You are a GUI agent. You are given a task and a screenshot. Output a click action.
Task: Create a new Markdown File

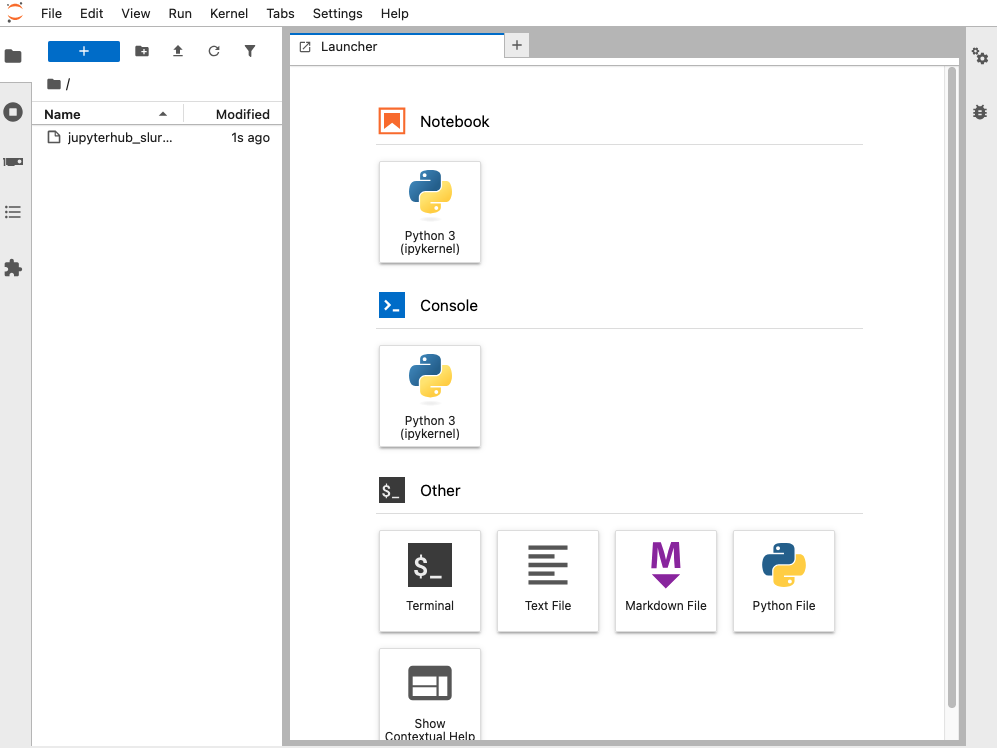point(666,581)
